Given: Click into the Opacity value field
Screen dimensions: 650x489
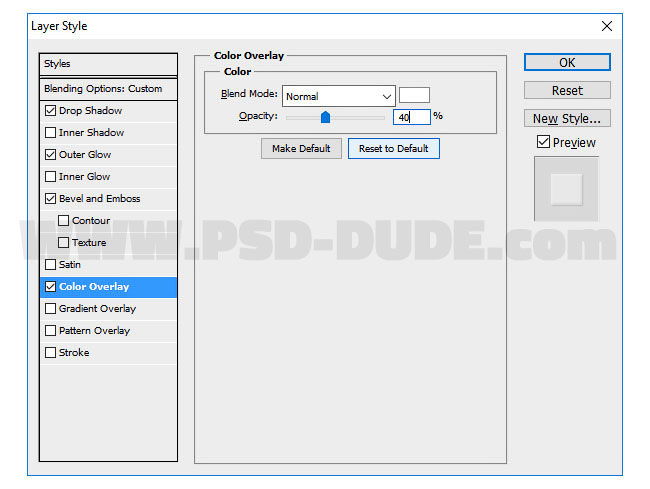Looking at the screenshot, I should (x=412, y=117).
